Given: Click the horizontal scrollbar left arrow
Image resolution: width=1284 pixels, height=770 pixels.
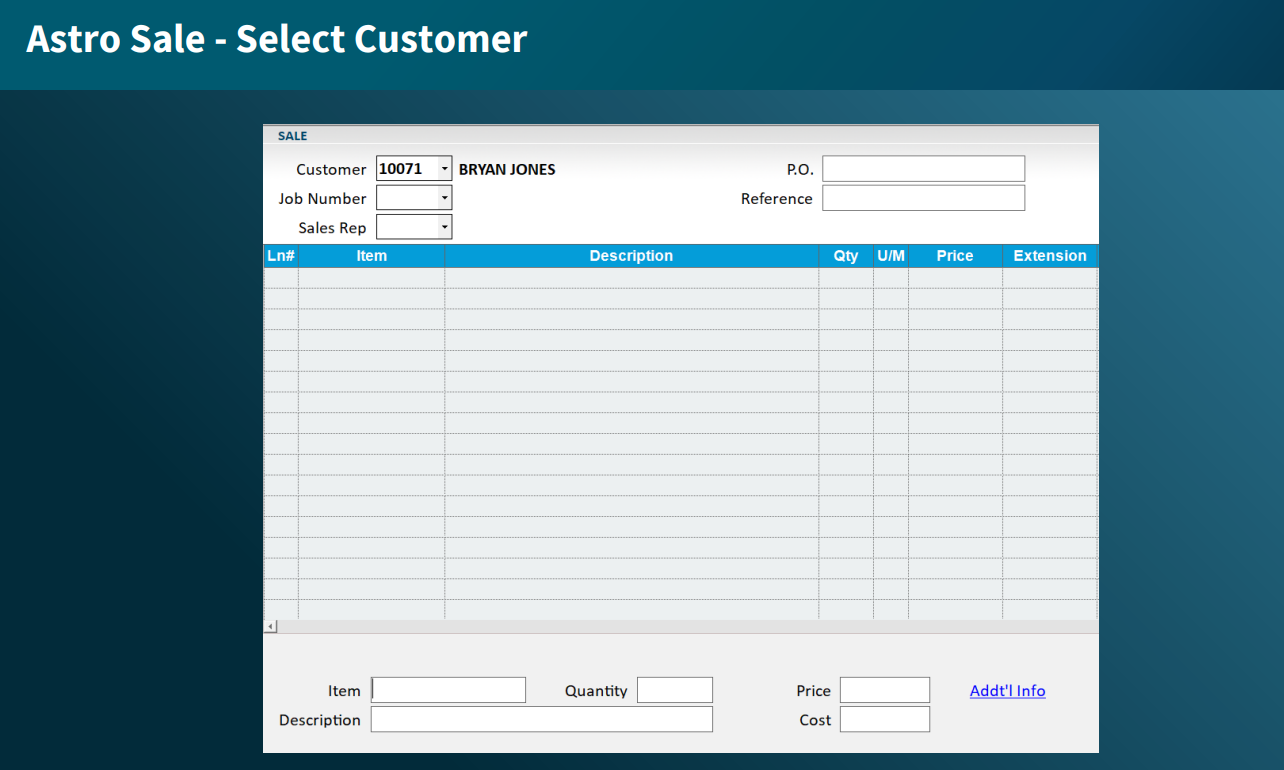Looking at the screenshot, I should click(x=270, y=626).
